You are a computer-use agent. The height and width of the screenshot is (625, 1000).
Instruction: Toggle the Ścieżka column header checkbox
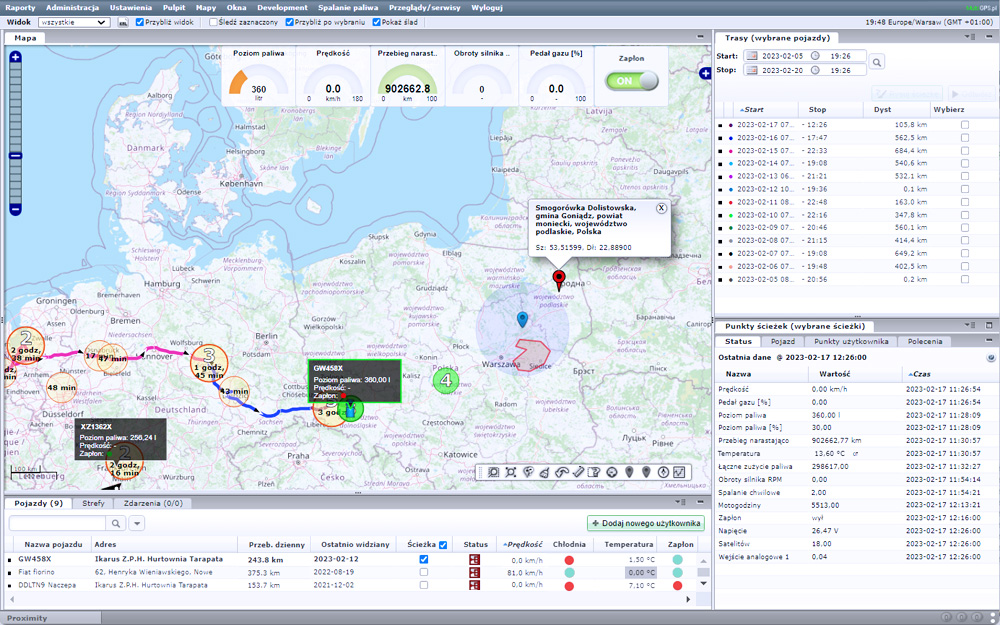click(443, 545)
